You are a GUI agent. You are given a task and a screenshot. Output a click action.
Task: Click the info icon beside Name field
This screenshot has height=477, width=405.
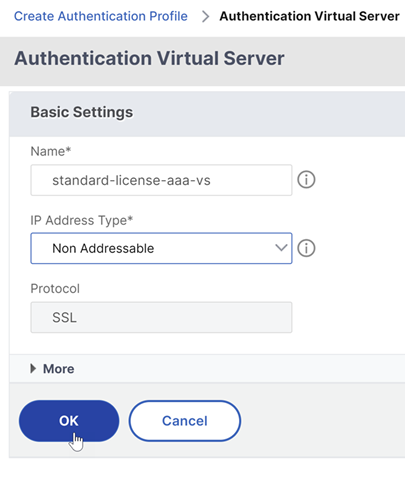306,180
